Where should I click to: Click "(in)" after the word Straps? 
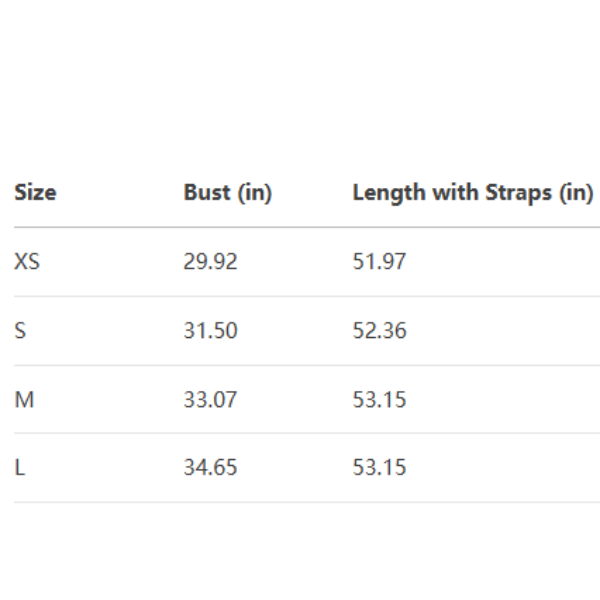point(576,193)
